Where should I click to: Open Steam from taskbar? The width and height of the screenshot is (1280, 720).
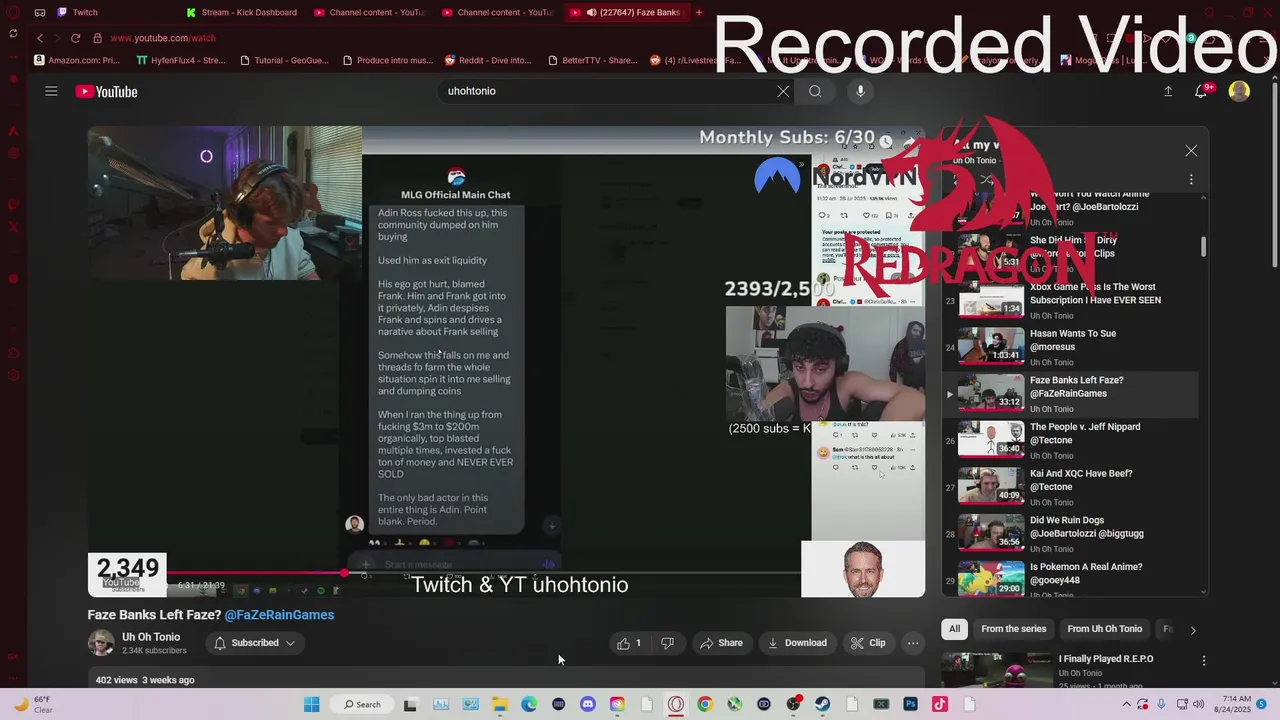[x=822, y=704]
